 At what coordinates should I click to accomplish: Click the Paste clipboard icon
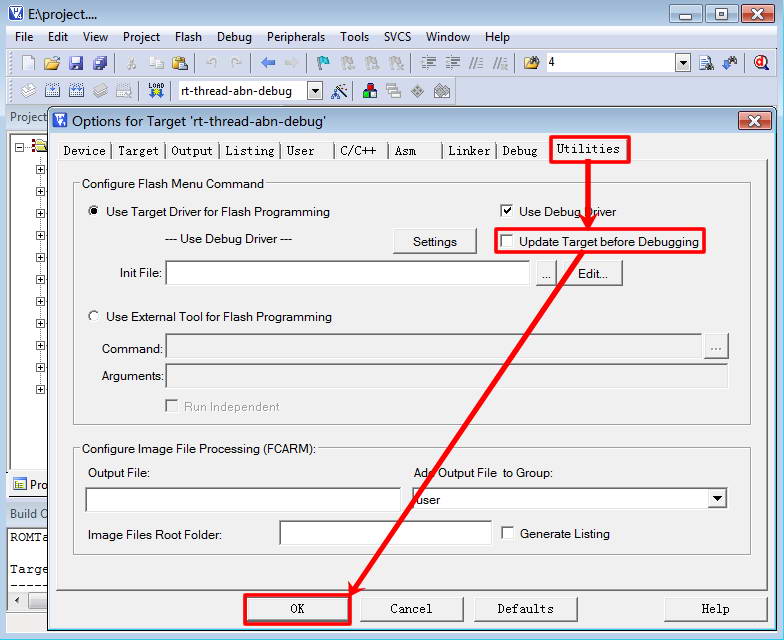180,63
